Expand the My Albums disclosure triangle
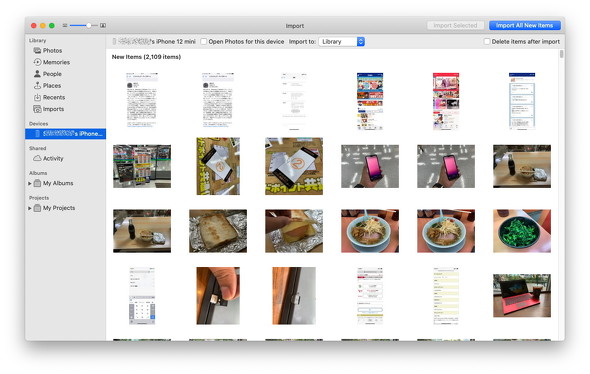The image size is (590, 374). tap(30, 183)
